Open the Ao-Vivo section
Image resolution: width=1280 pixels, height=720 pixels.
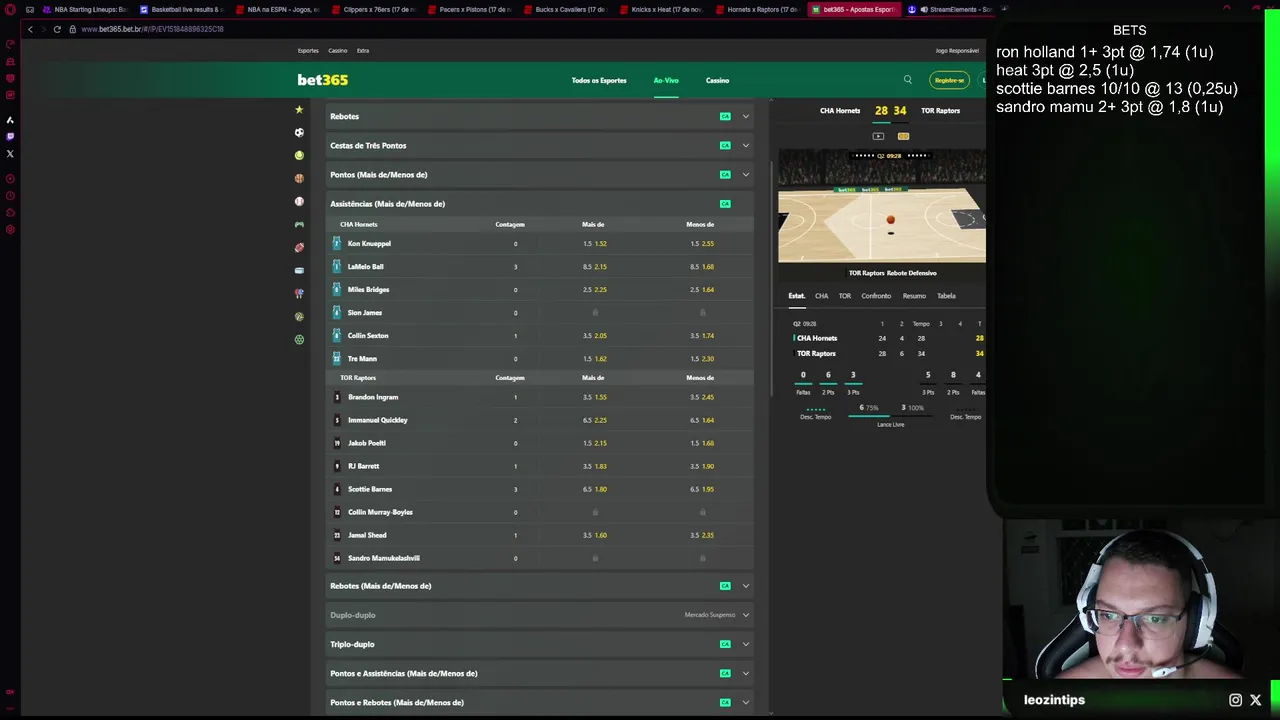(666, 80)
